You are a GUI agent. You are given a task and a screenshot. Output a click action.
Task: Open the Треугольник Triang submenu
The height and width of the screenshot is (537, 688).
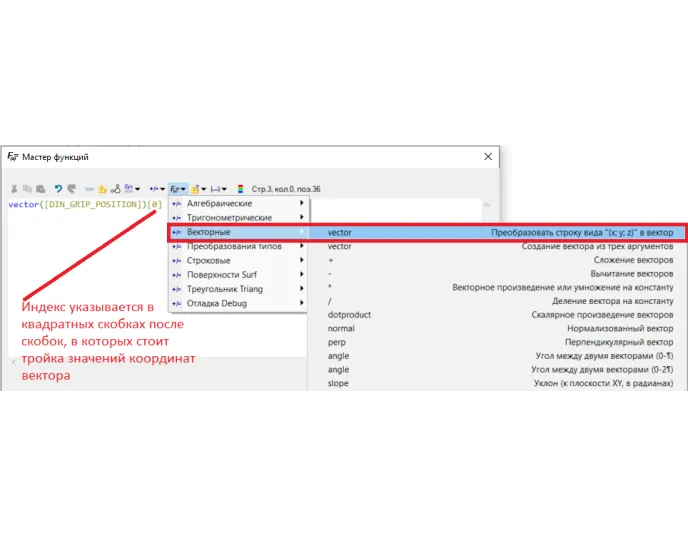238,289
